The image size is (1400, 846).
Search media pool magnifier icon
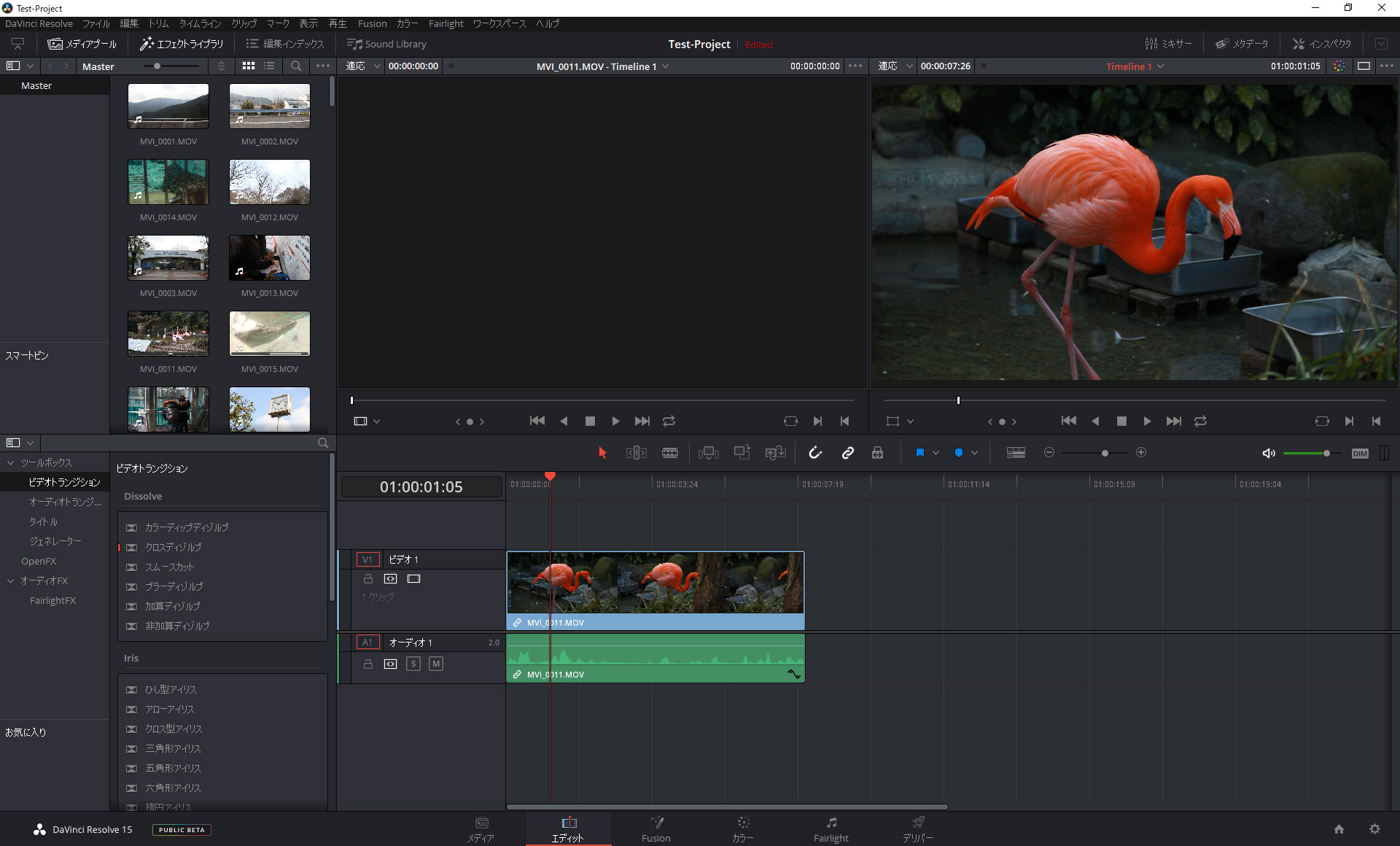point(296,66)
